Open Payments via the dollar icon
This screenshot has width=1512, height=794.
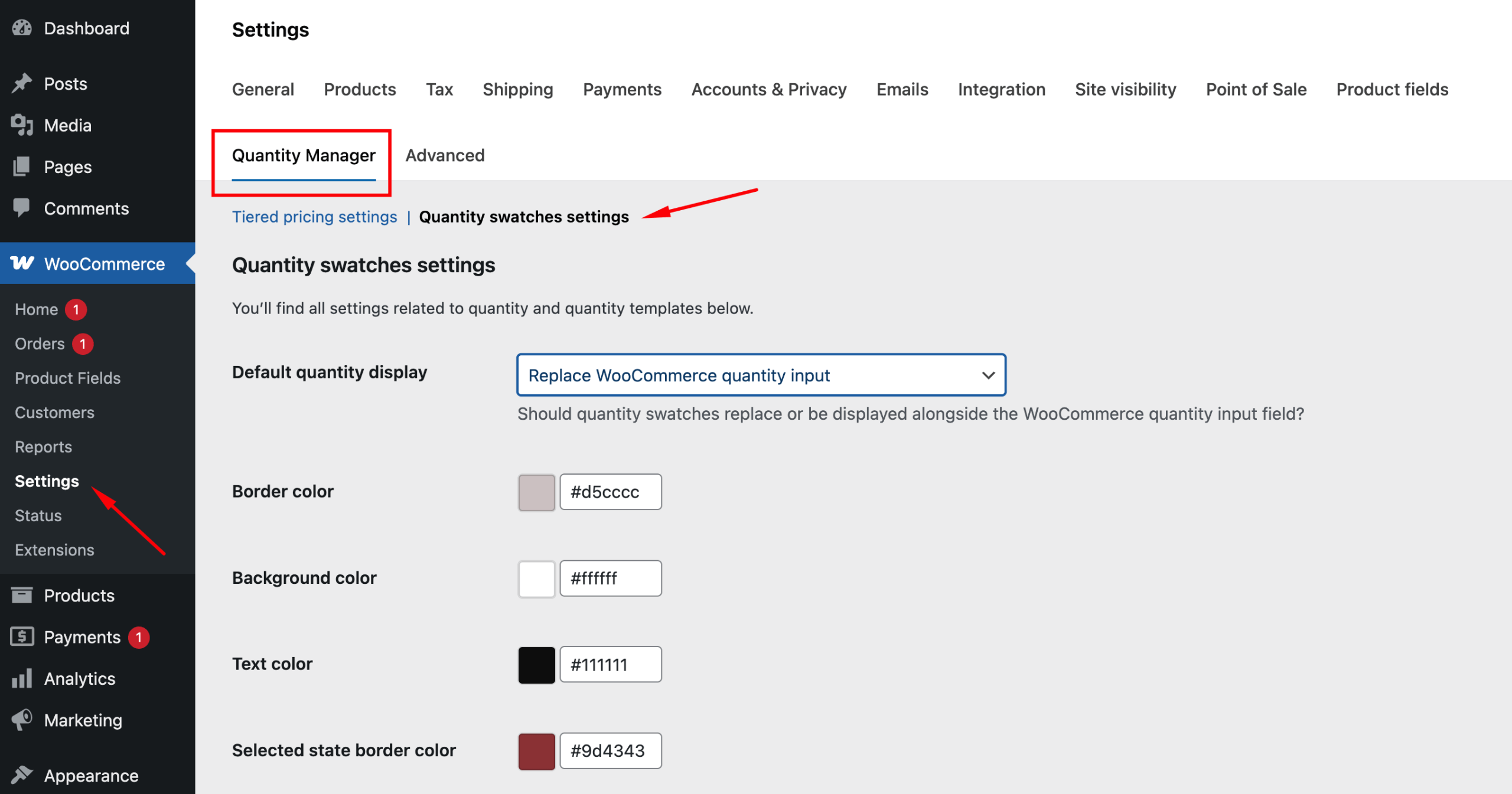pos(22,636)
